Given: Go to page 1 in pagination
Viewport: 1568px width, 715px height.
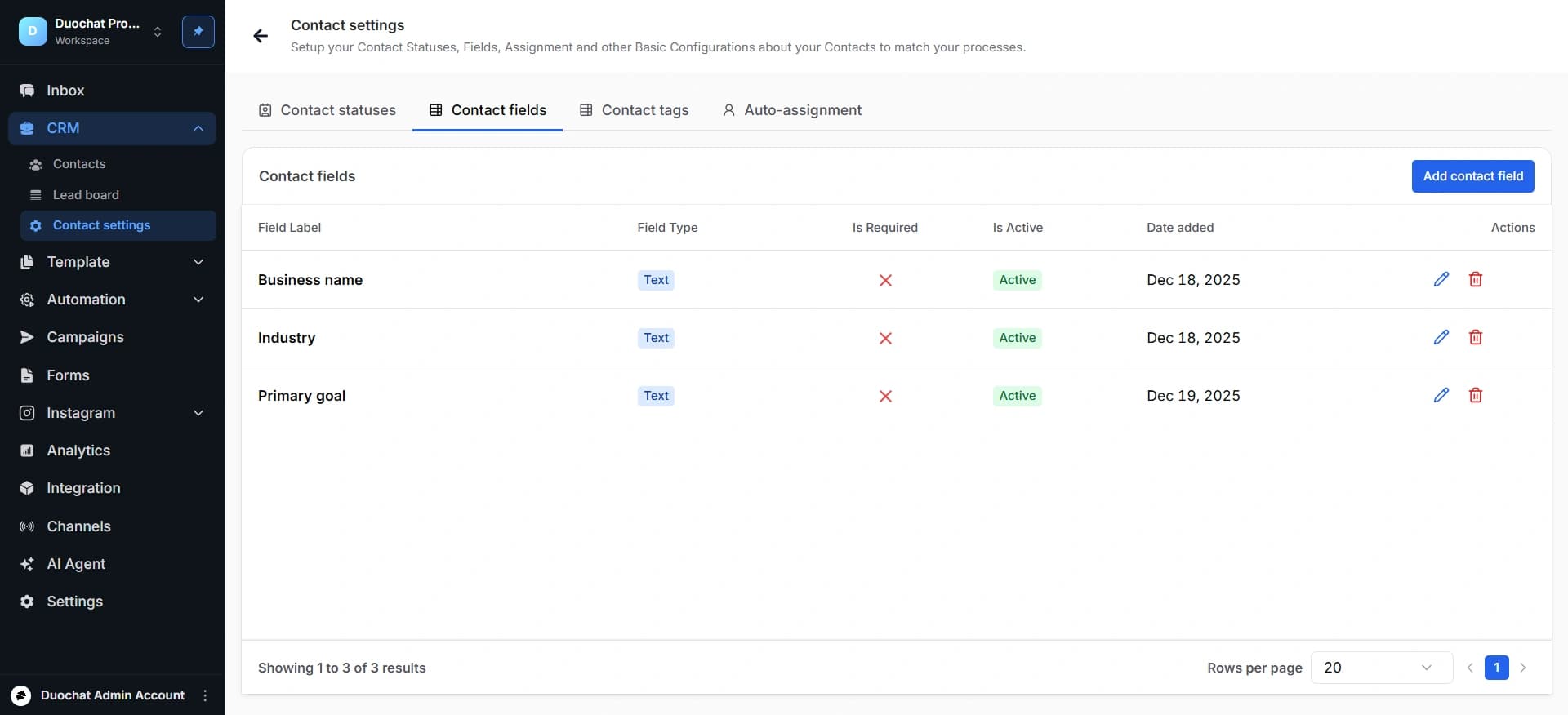Looking at the screenshot, I should 1496,668.
